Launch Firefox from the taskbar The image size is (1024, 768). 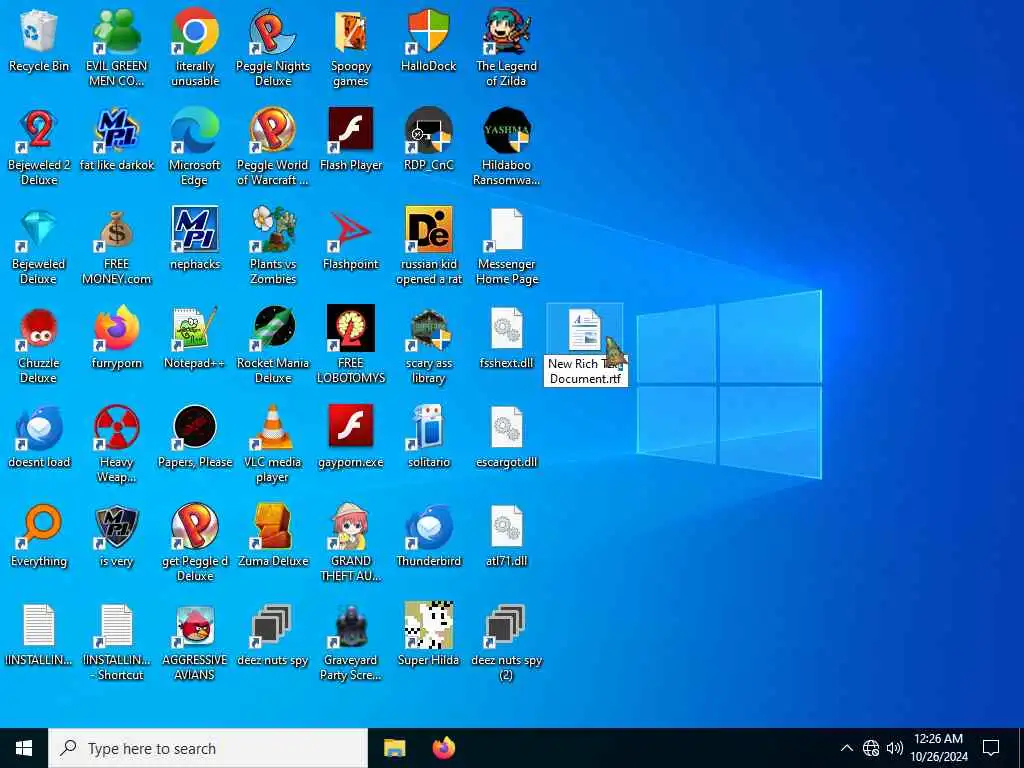444,748
